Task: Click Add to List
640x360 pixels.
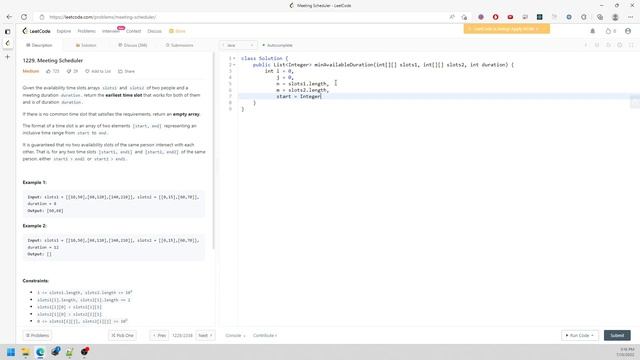Action: click(98, 71)
